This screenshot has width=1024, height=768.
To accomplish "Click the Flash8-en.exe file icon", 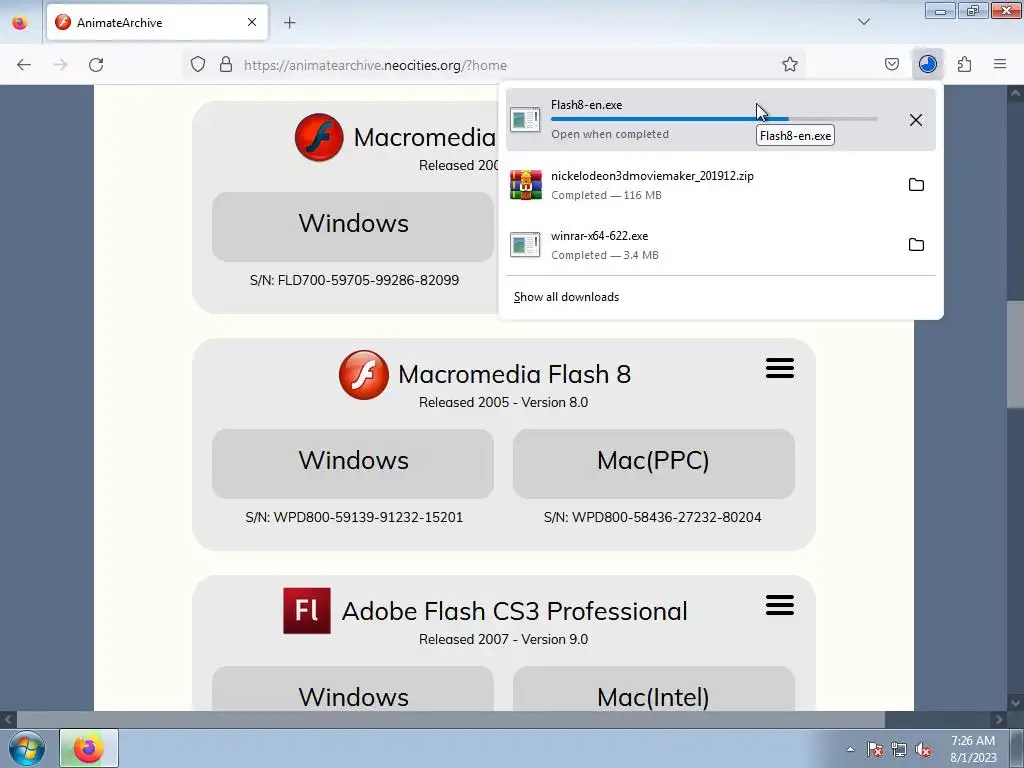I will [x=525, y=120].
